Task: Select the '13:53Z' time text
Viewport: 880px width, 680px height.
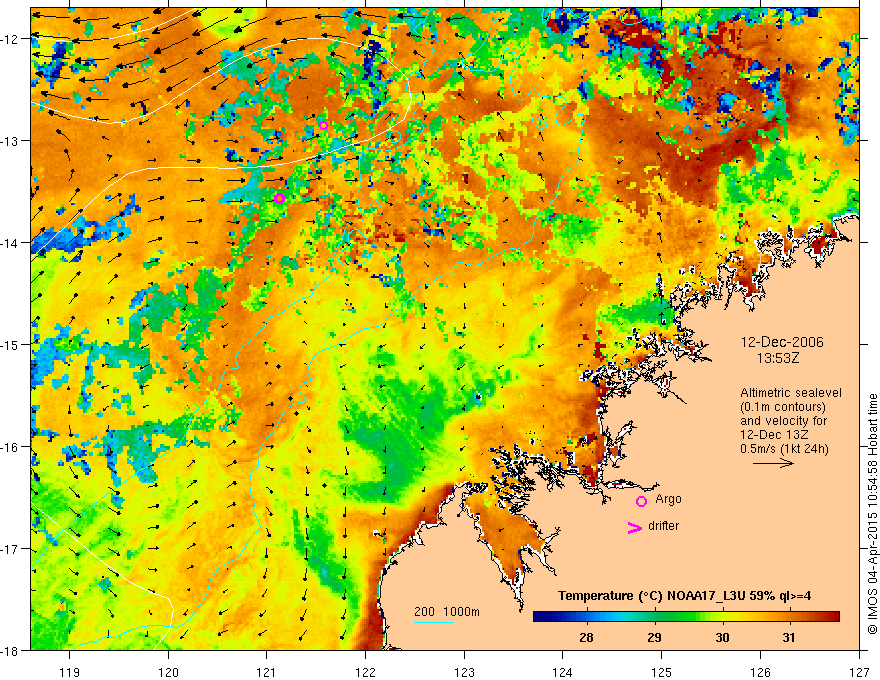Action: tap(777, 358)
